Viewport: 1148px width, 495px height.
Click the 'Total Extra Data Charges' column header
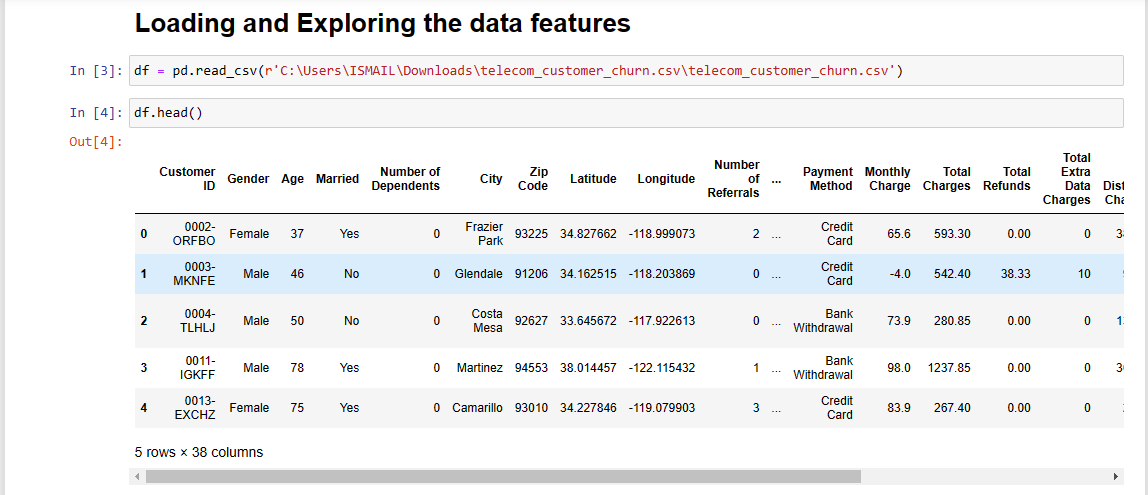1067,179
